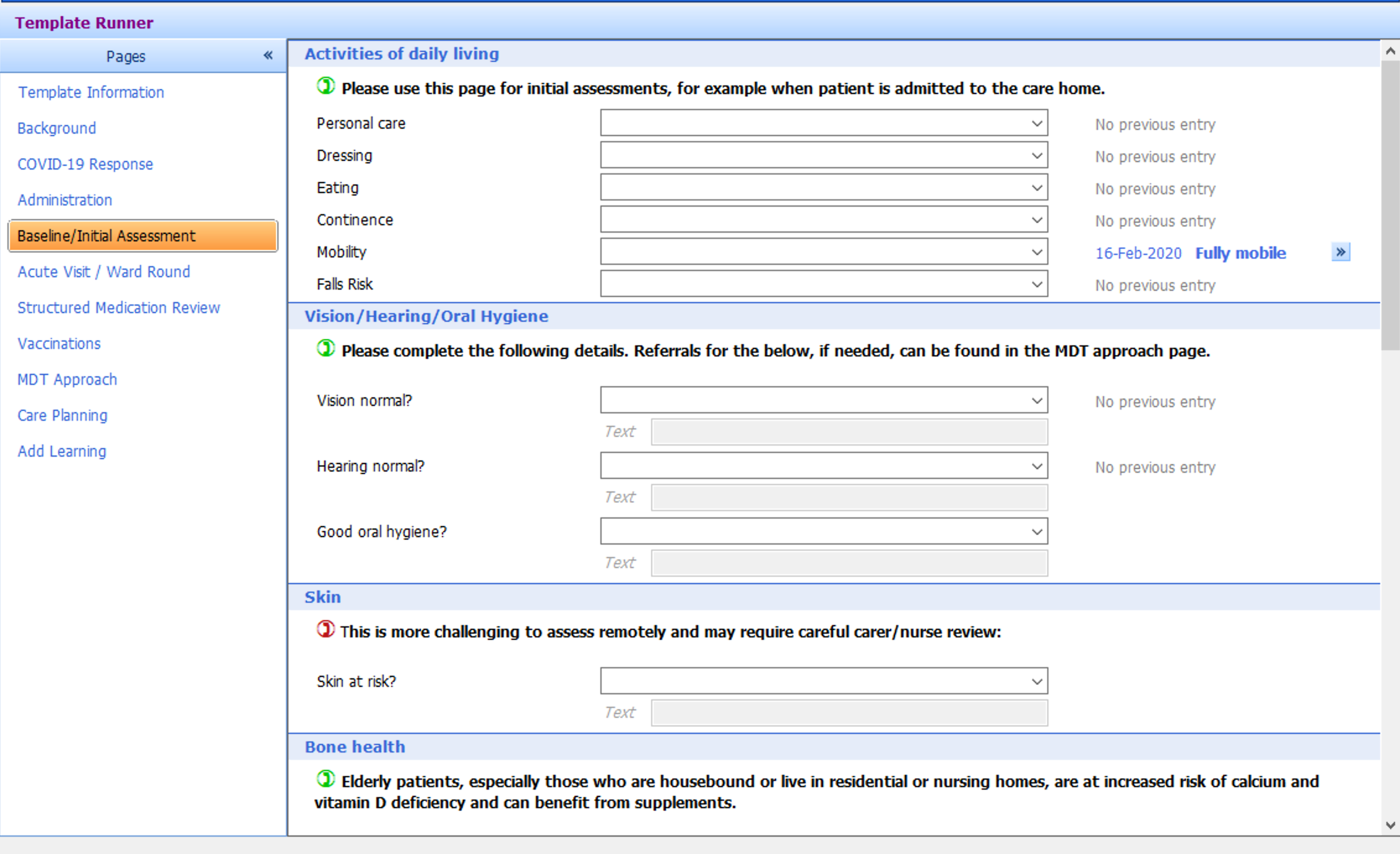Open the Structured Medication Review page
Image resolution: width=1400 pixels, height=854 pixels.
pyautogui.click(x=118, y=308)
